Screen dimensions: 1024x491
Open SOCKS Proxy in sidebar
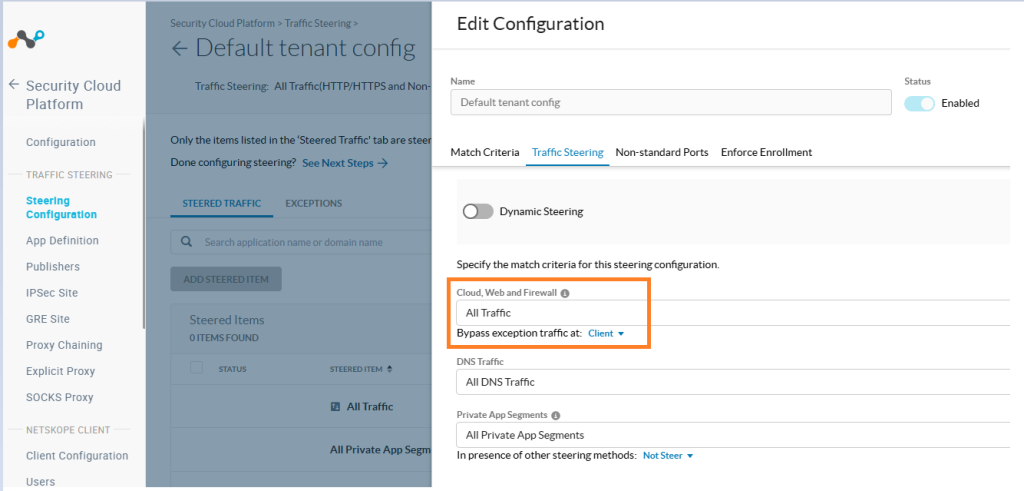pyautogui.click(x=59, y=397)
